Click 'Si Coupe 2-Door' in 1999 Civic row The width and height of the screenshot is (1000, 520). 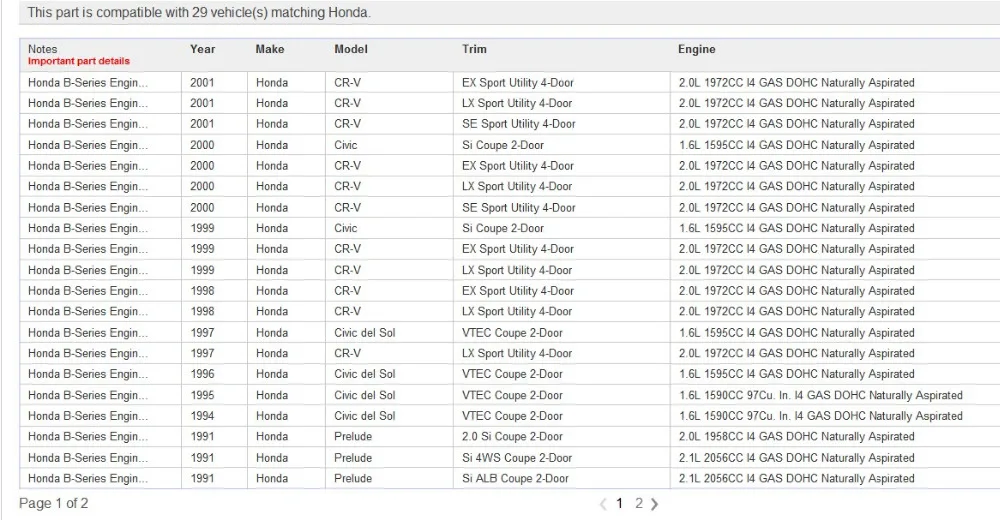click(503, 228)
